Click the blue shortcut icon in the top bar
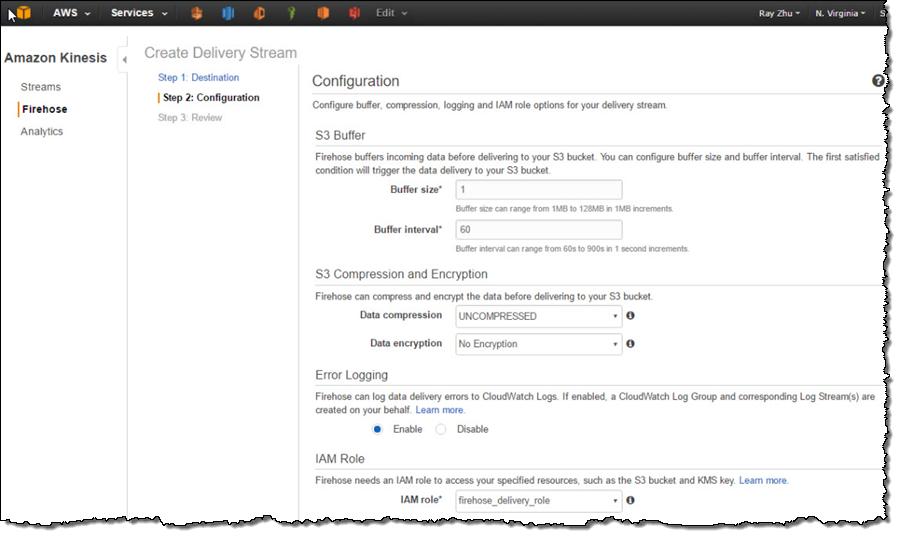 [x=227, y=13]
